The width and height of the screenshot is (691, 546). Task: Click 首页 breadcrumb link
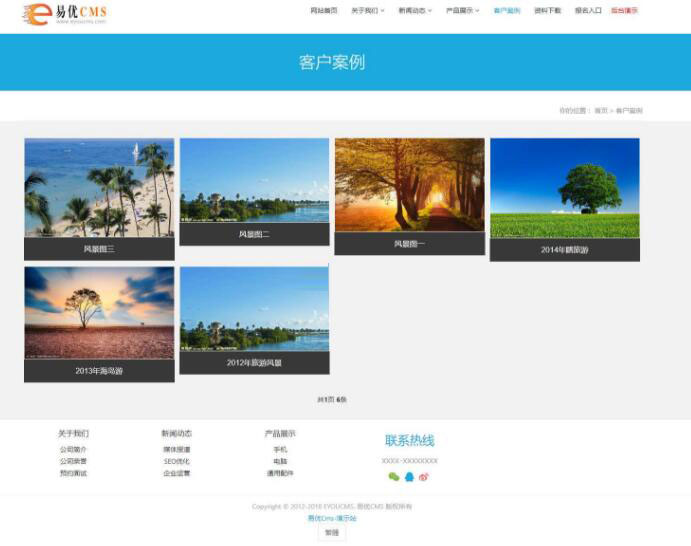click(x=601, y=111)
